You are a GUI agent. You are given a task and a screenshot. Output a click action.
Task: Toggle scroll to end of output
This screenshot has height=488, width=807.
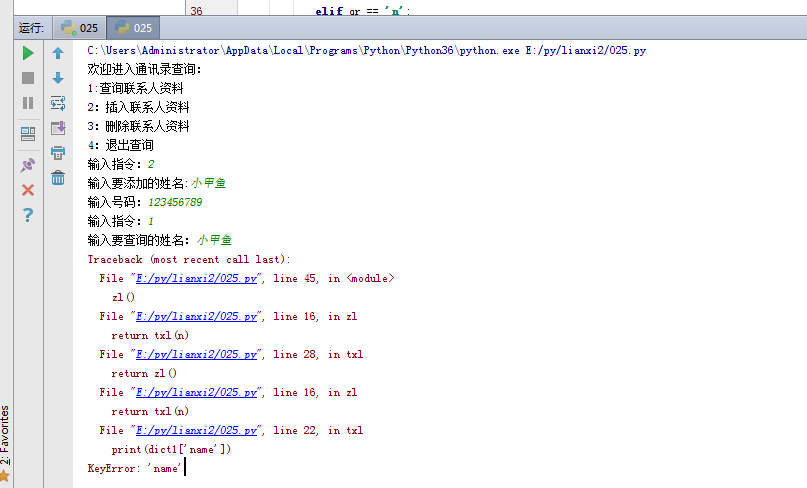(58, 127)
